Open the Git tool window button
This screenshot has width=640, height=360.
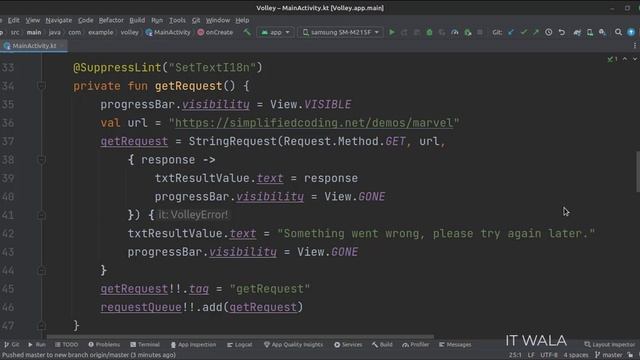(12, 345)
